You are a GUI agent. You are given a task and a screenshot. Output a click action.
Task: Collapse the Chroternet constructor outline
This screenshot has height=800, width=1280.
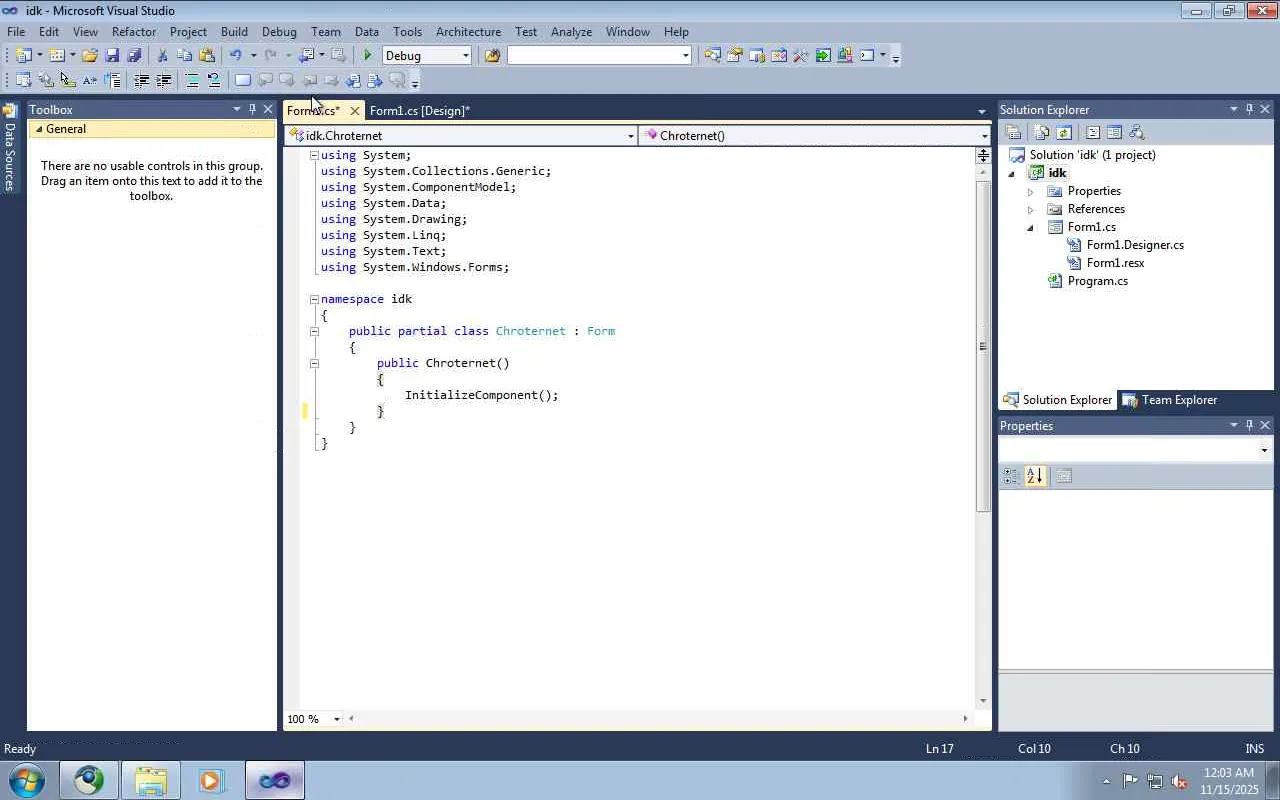tap(314, 363)
